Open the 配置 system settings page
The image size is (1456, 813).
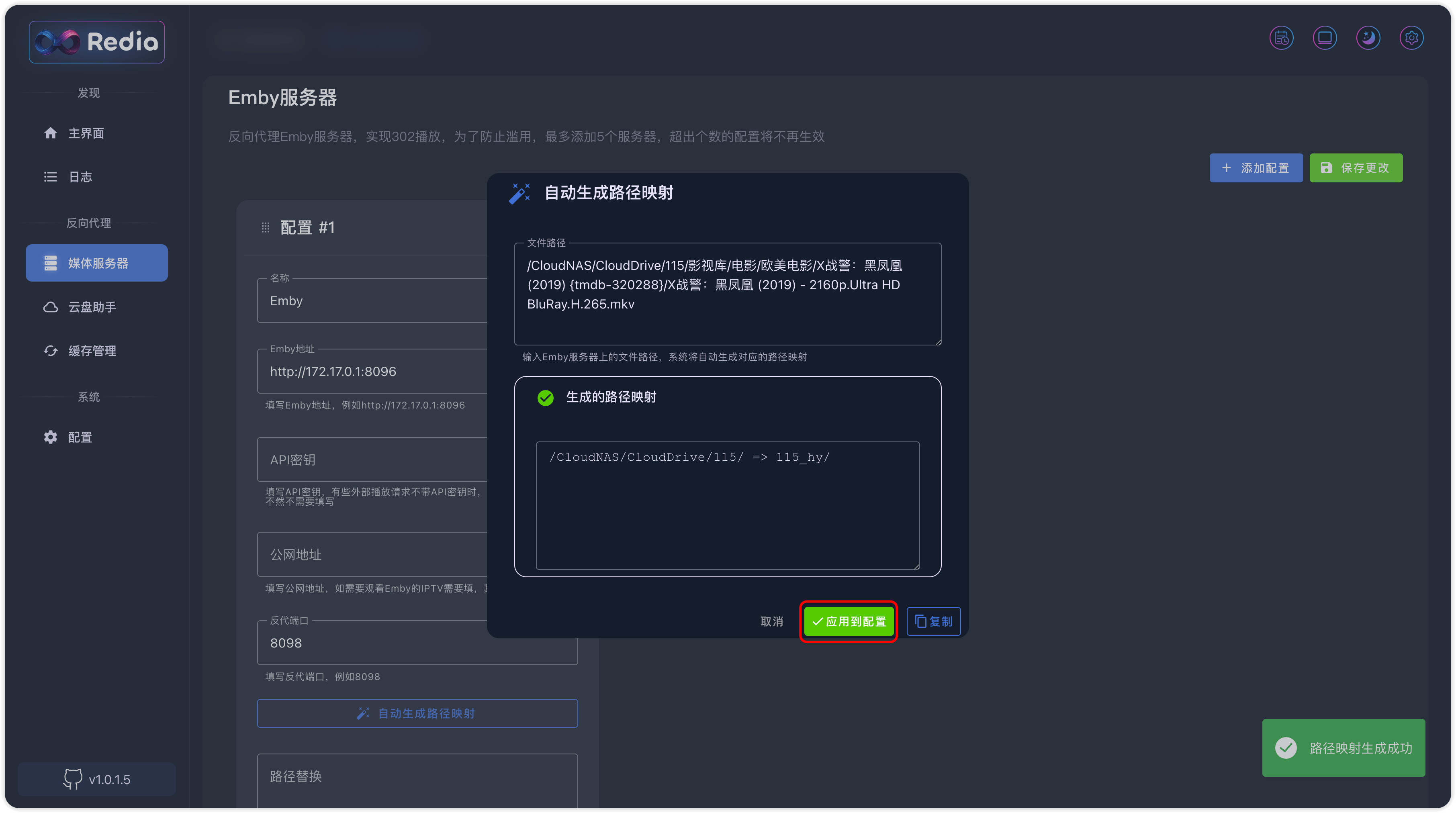point(80,437)
